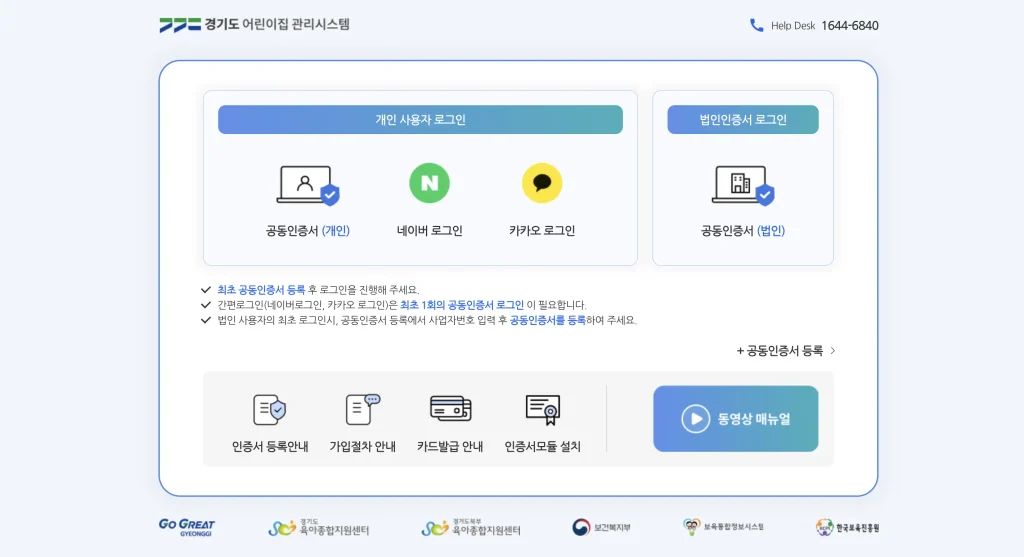This screenshot has width=1024, height=557.
Task: Open 인증서모듈 설치 certificate icon
Action: pos(543,409)
